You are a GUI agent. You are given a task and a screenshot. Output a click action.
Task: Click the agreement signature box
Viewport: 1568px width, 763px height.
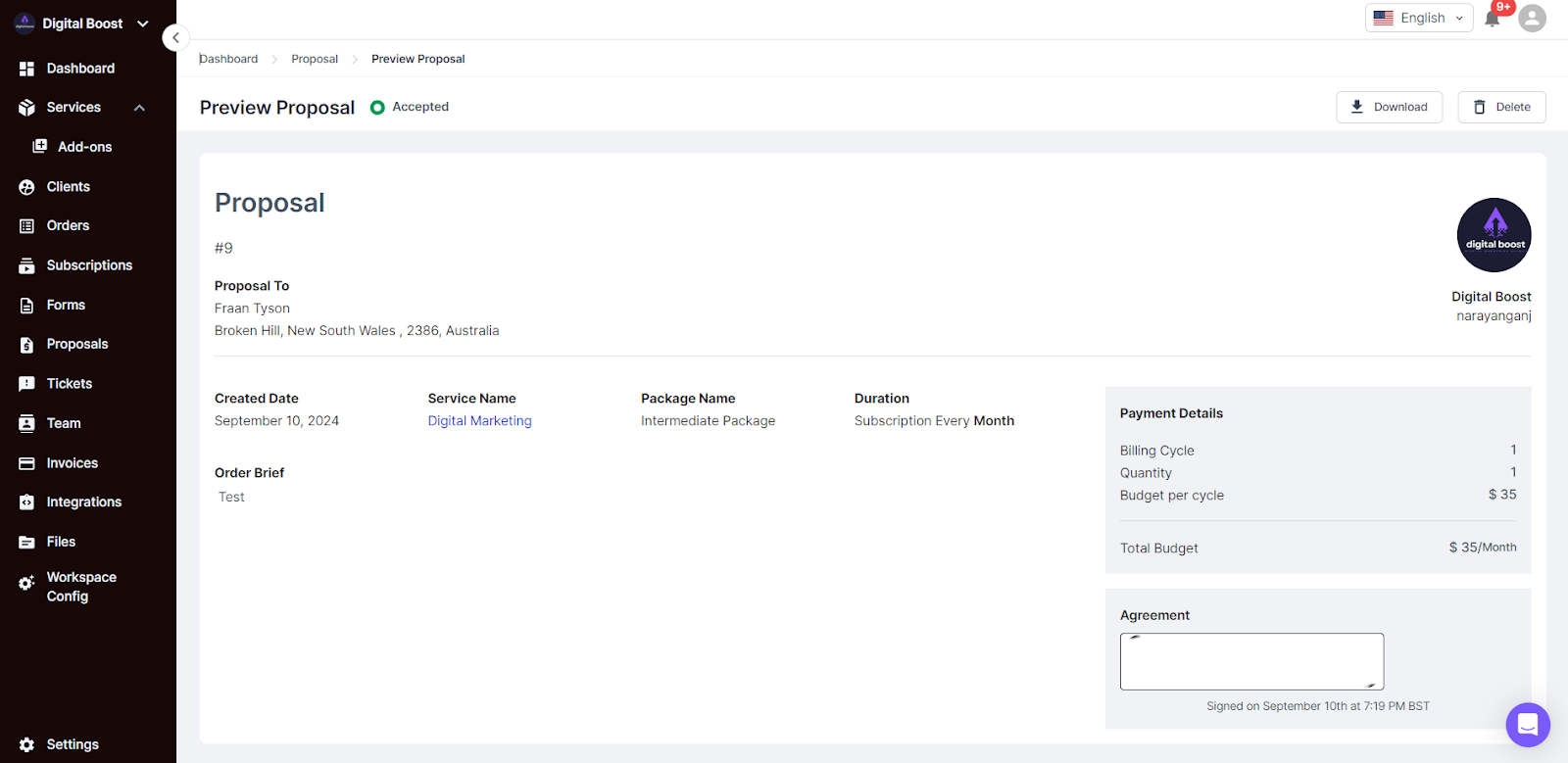click(1251, 661)
